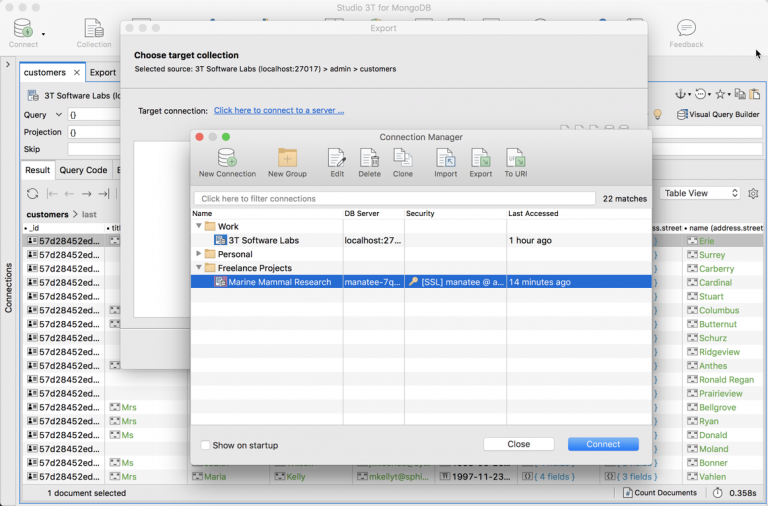The width and height of the screenshot is (768, 506).
Task: Collapse the Work folder group
Action: point(198,227)
